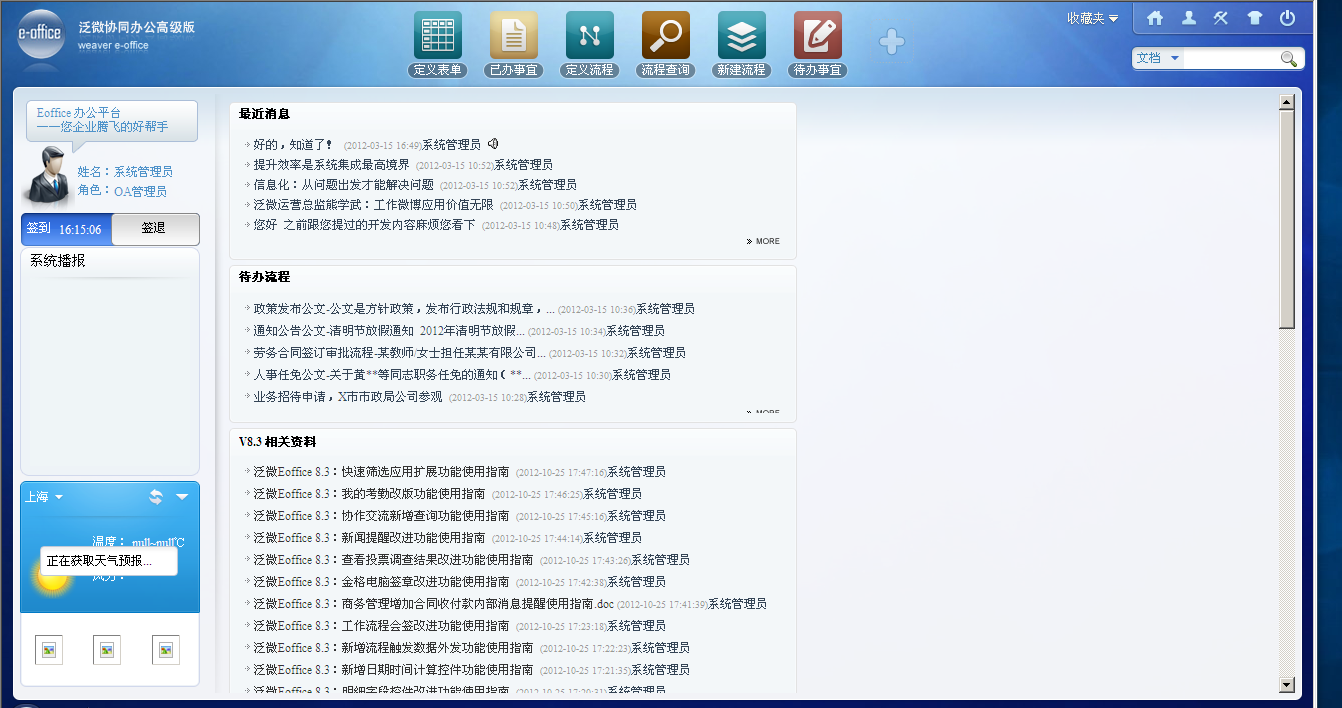Screen dimensions: 1342x708
Task: Open workflow 政策发布公文-公文是方针政策
Action: click(403, 309)
